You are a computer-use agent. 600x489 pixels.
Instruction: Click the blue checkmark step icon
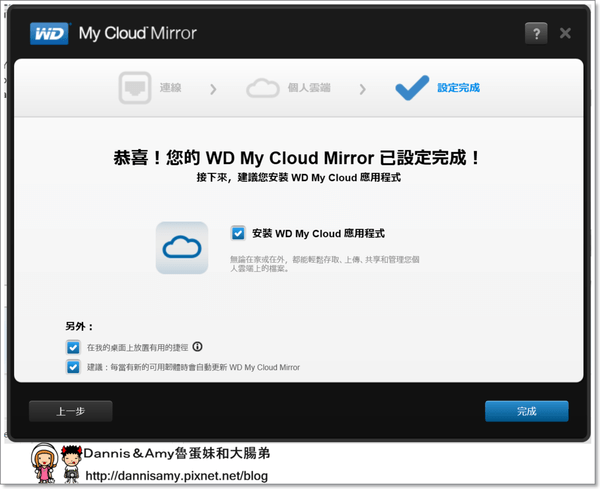412,88
